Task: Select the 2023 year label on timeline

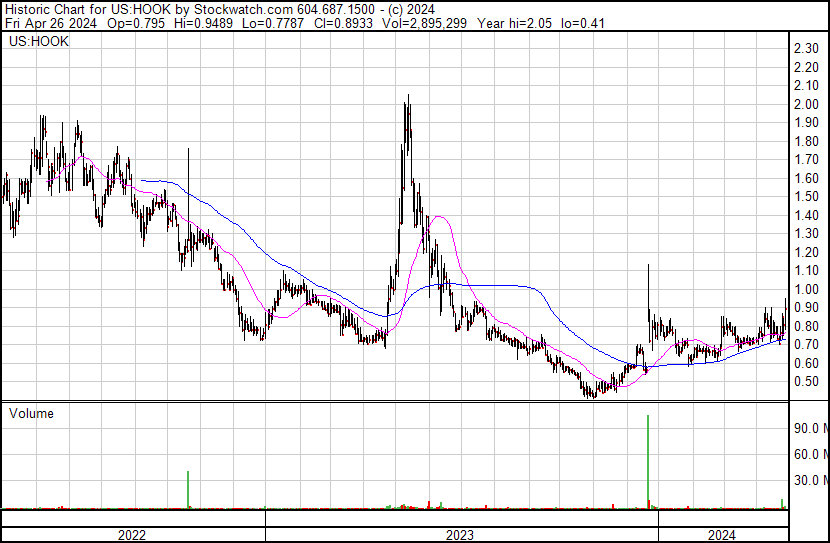Action: pos(460,535)
